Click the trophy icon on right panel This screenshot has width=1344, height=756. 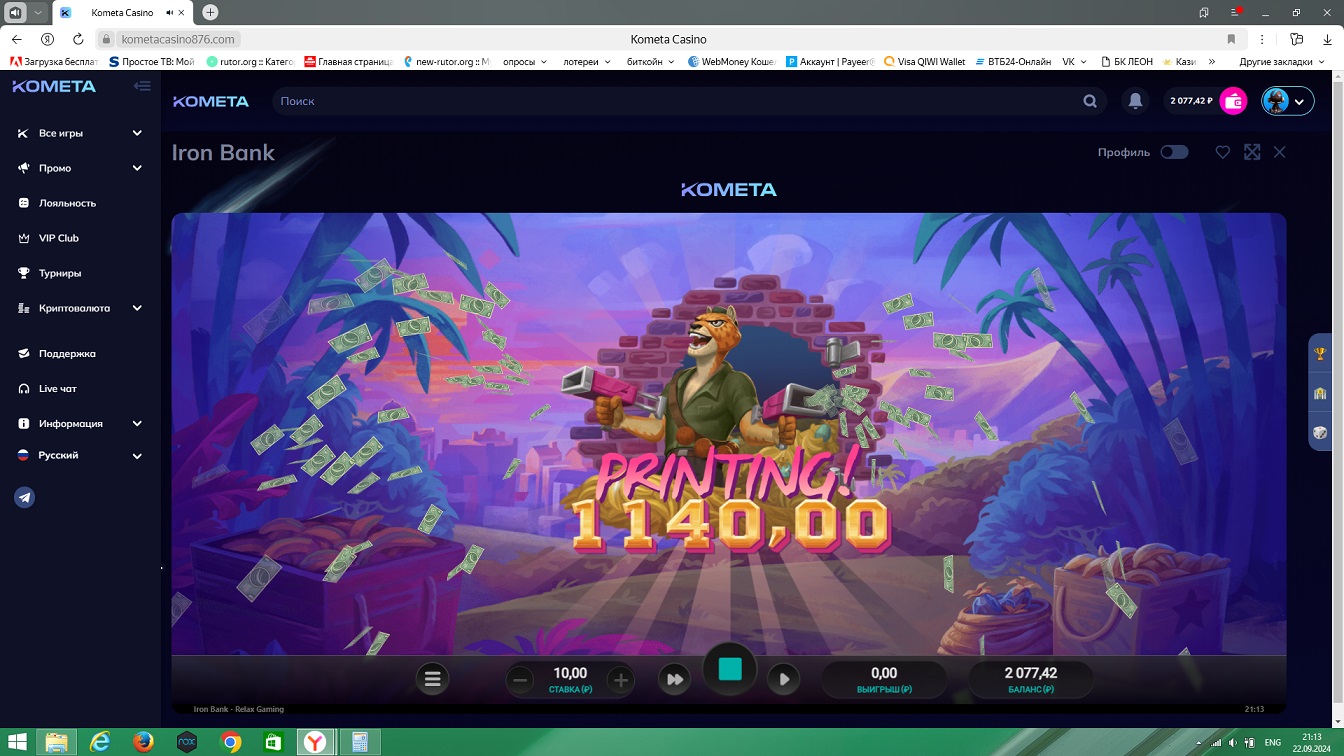point(1320,354)
